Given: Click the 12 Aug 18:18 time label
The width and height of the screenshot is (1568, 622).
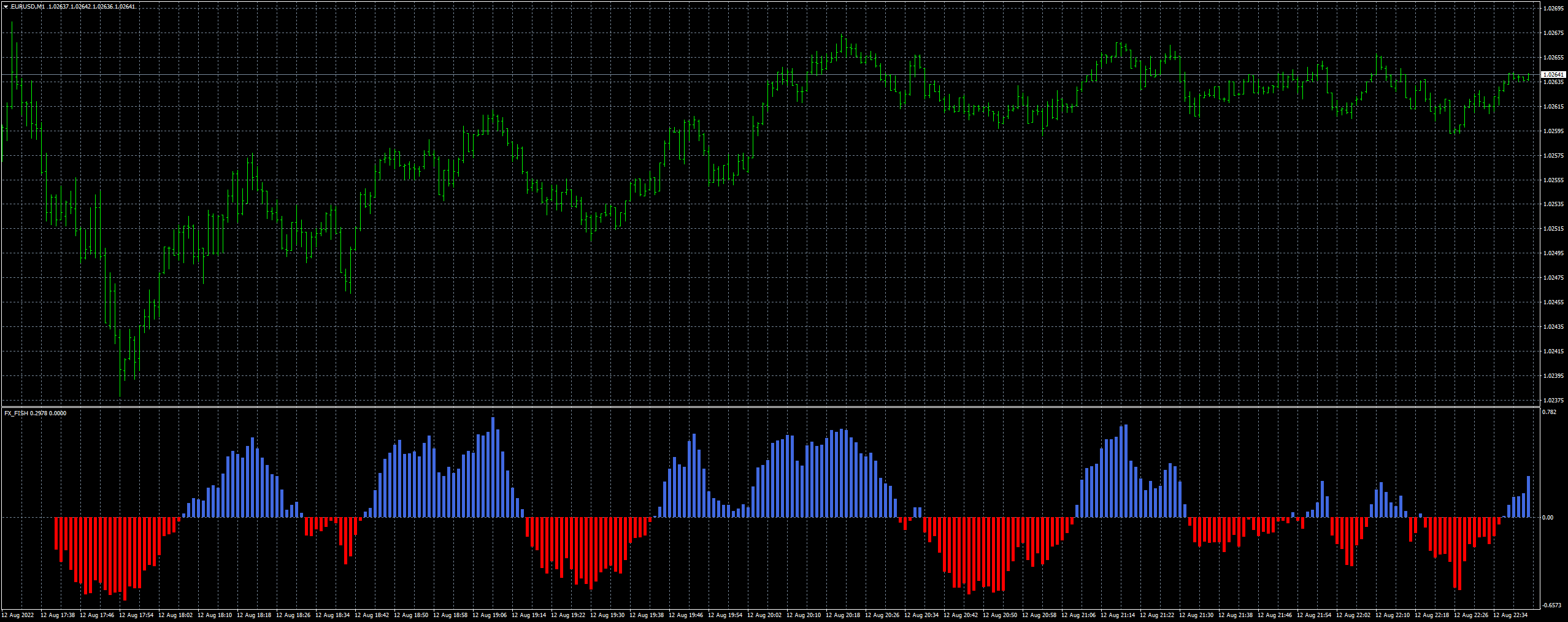Looking at the screenshot, I should pyautogui.click(x=254, y=615).
